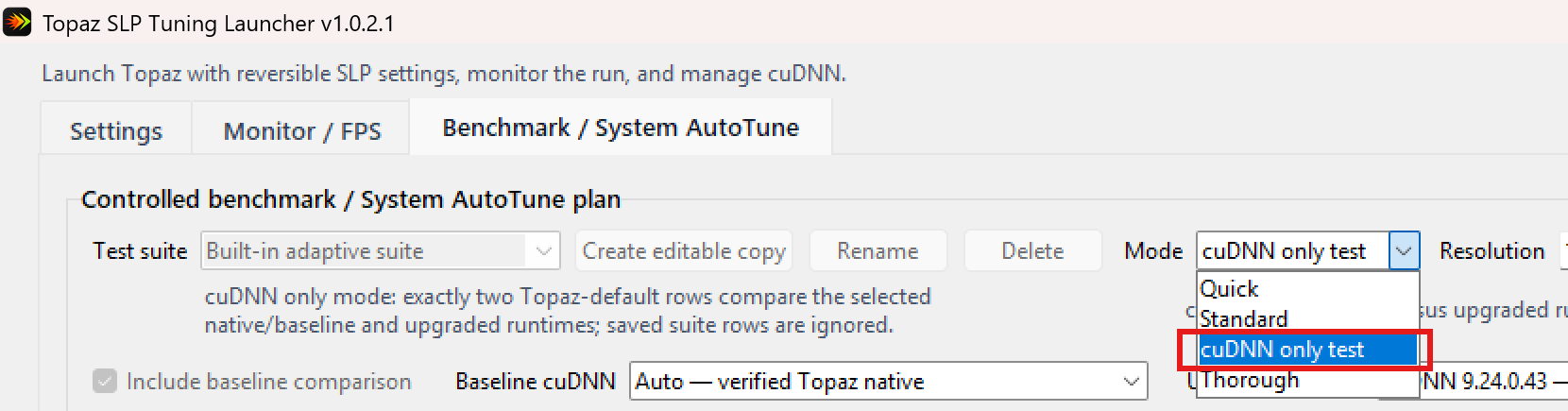Toggle Include baseline comparison checkbox
This screenshot has height=411, width=1568.
pyautogui.click(x=104, y=381)
